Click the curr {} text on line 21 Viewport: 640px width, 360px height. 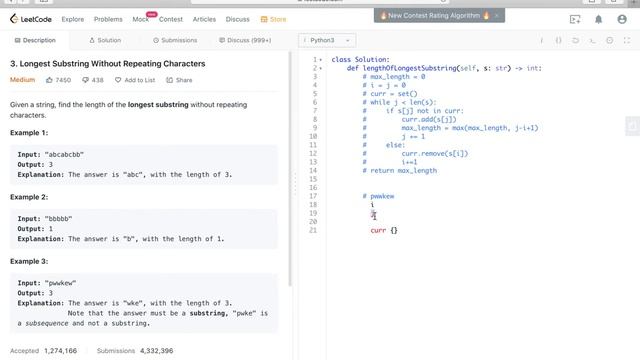click(384, 230)
